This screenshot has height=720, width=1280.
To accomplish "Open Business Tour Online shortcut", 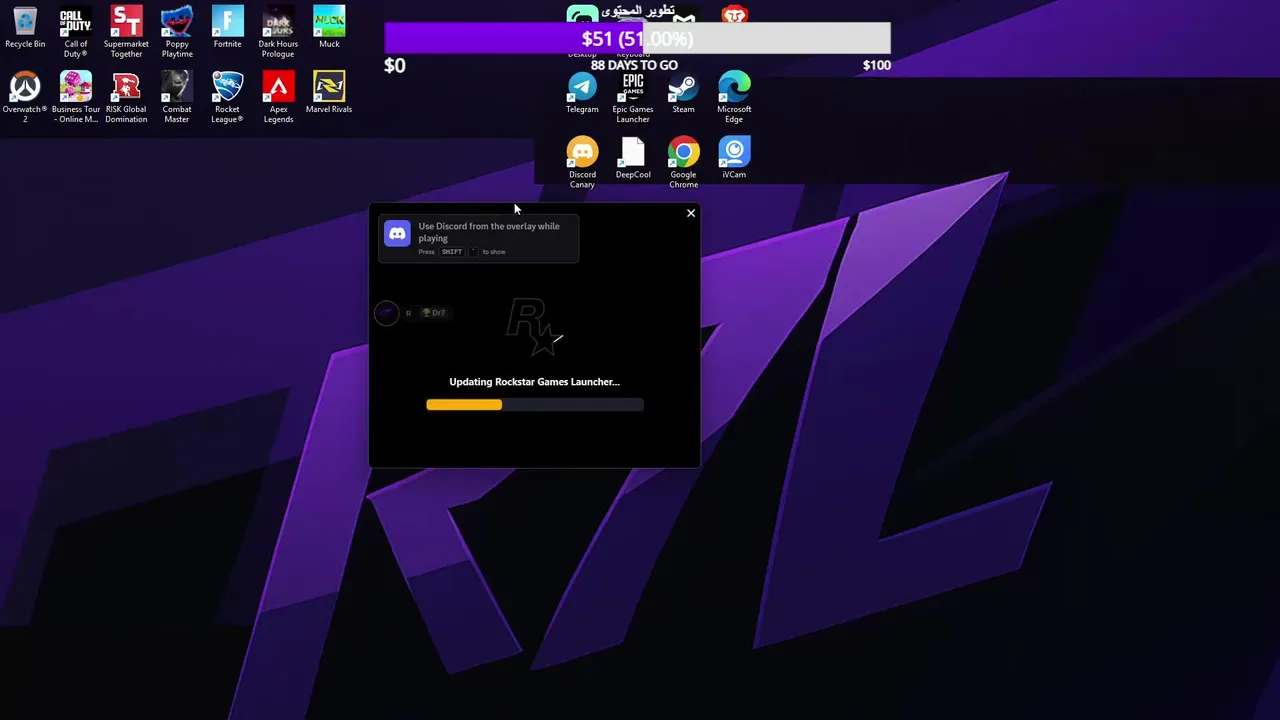I will 76,97.
